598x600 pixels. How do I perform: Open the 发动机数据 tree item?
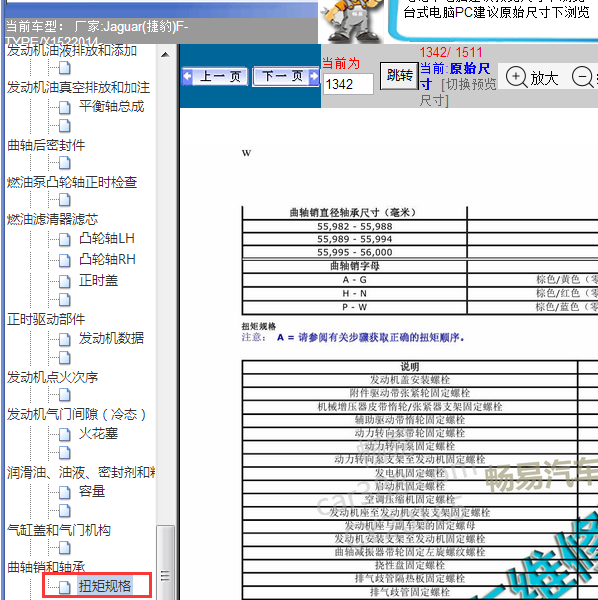pyautogui.click(x=111, y=338)
